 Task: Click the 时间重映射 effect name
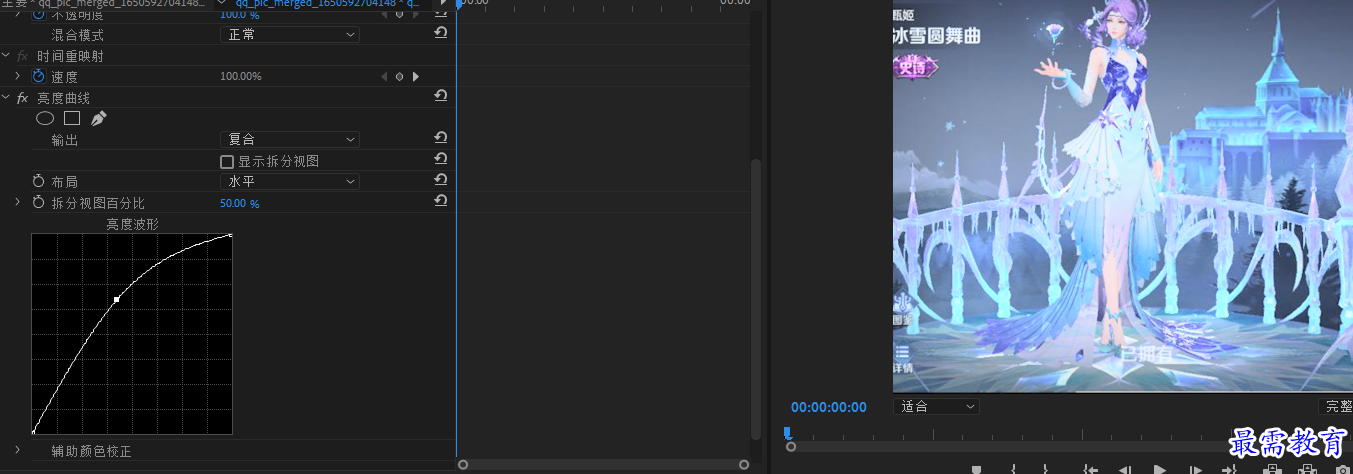click(70, 56)
